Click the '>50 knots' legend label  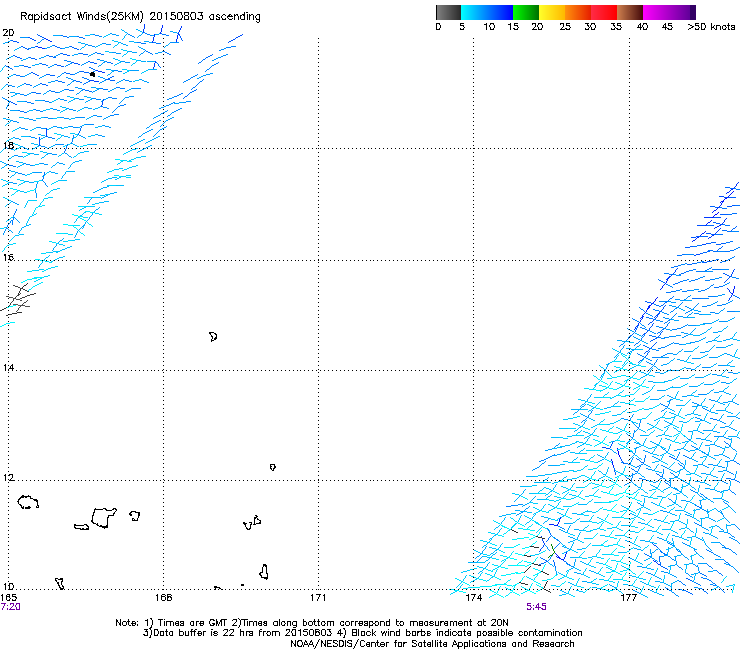click(711, 27)
